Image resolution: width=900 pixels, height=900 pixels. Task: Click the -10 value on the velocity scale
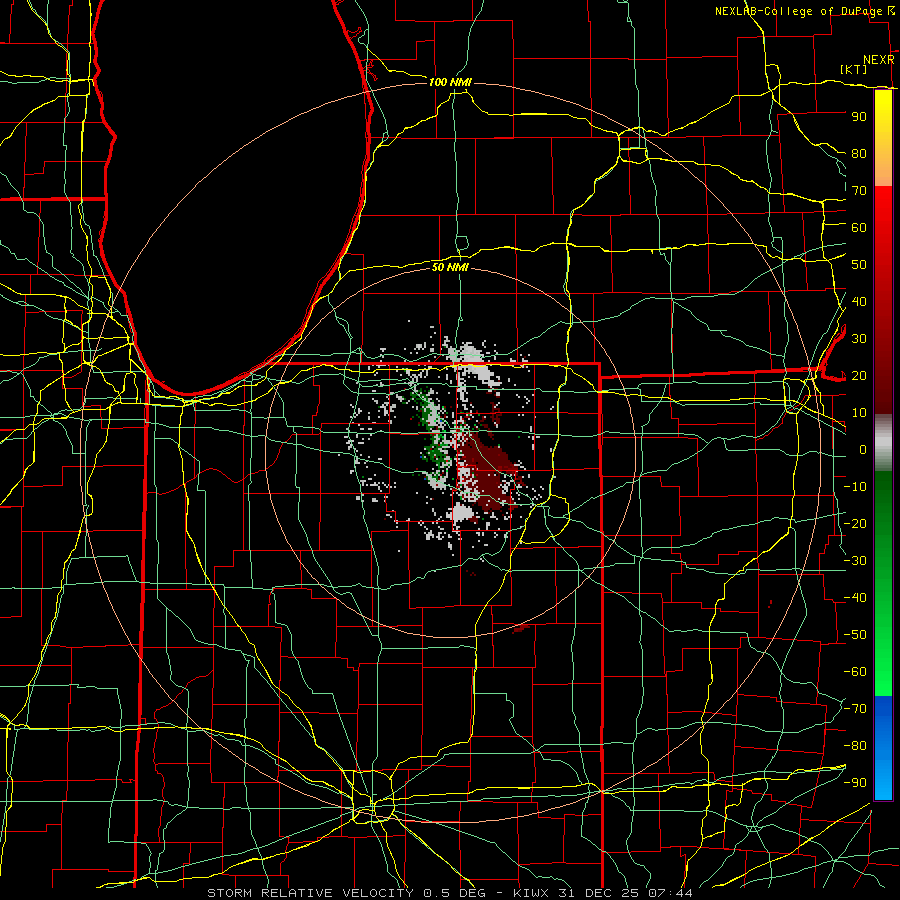(x=855, y=487)
